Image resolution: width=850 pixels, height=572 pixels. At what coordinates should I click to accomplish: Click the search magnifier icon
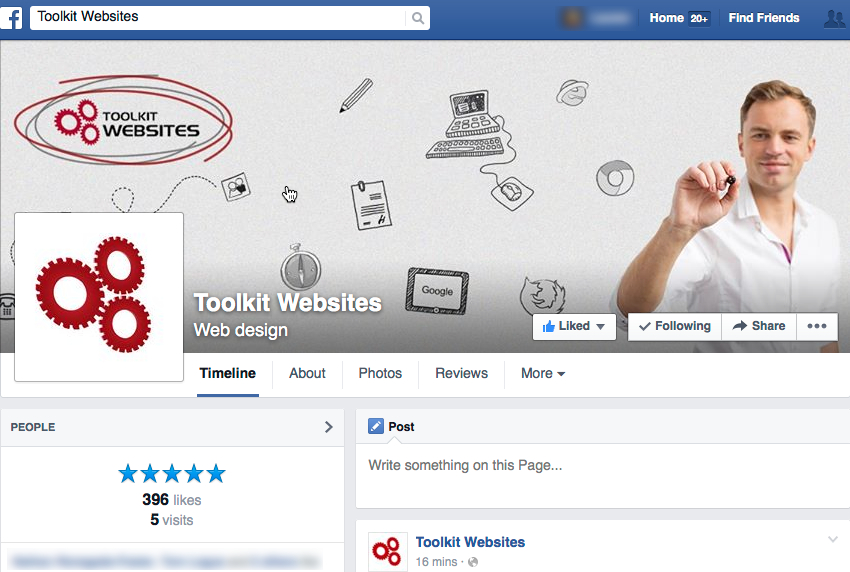click(417, 18)
